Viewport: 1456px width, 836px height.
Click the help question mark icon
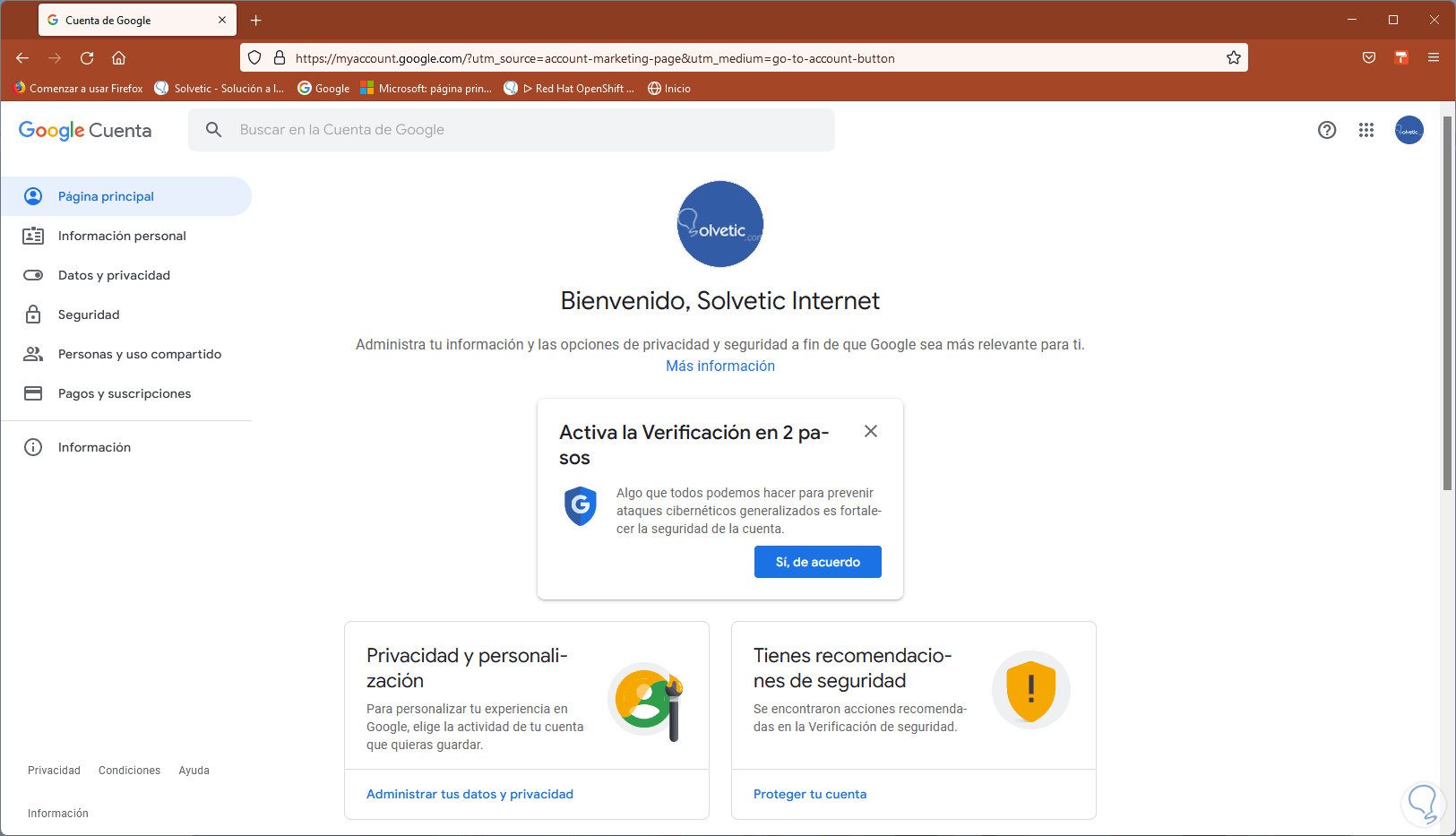(1327, 130)
